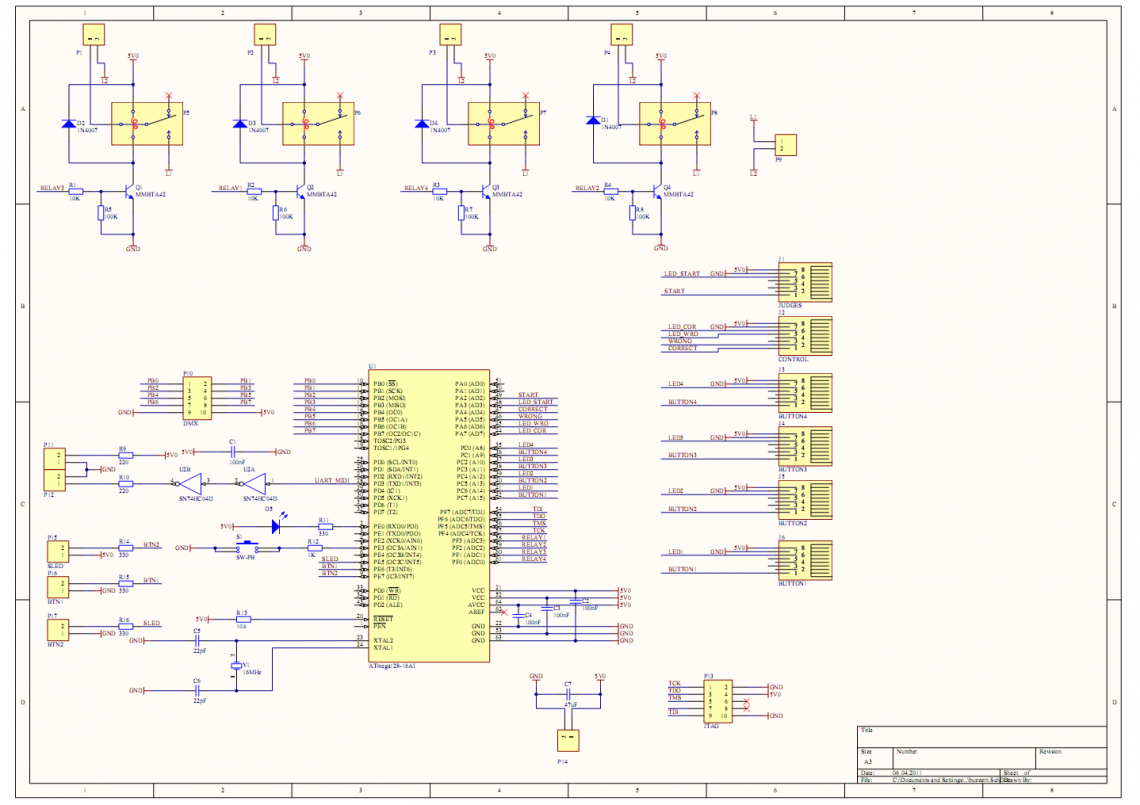The image size is (1140, 805).
Task: Select the P17 connector block
Action: pos(57,630)
